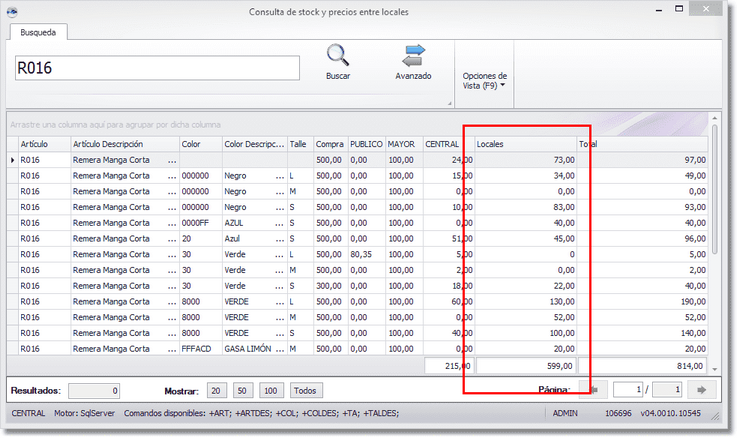The image size is (737, 438).
Task: Click vertical scrollbar thumb of grid
Action: pyautogui.click(x=715, y=188)
